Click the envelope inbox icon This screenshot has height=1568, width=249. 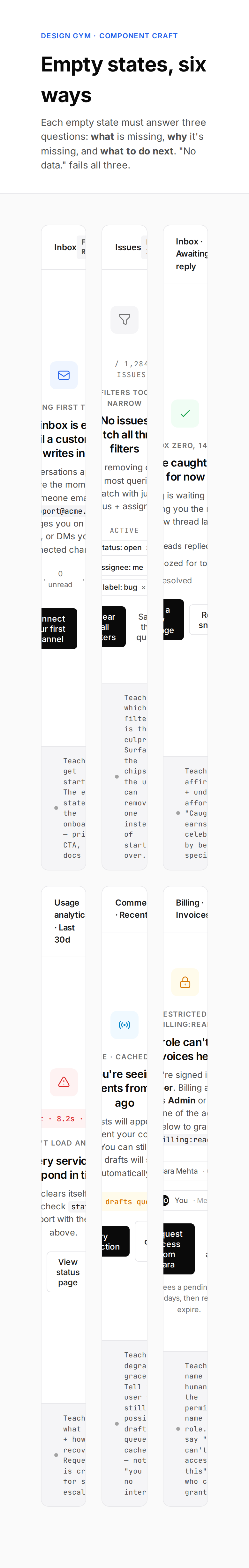(63, 375)
